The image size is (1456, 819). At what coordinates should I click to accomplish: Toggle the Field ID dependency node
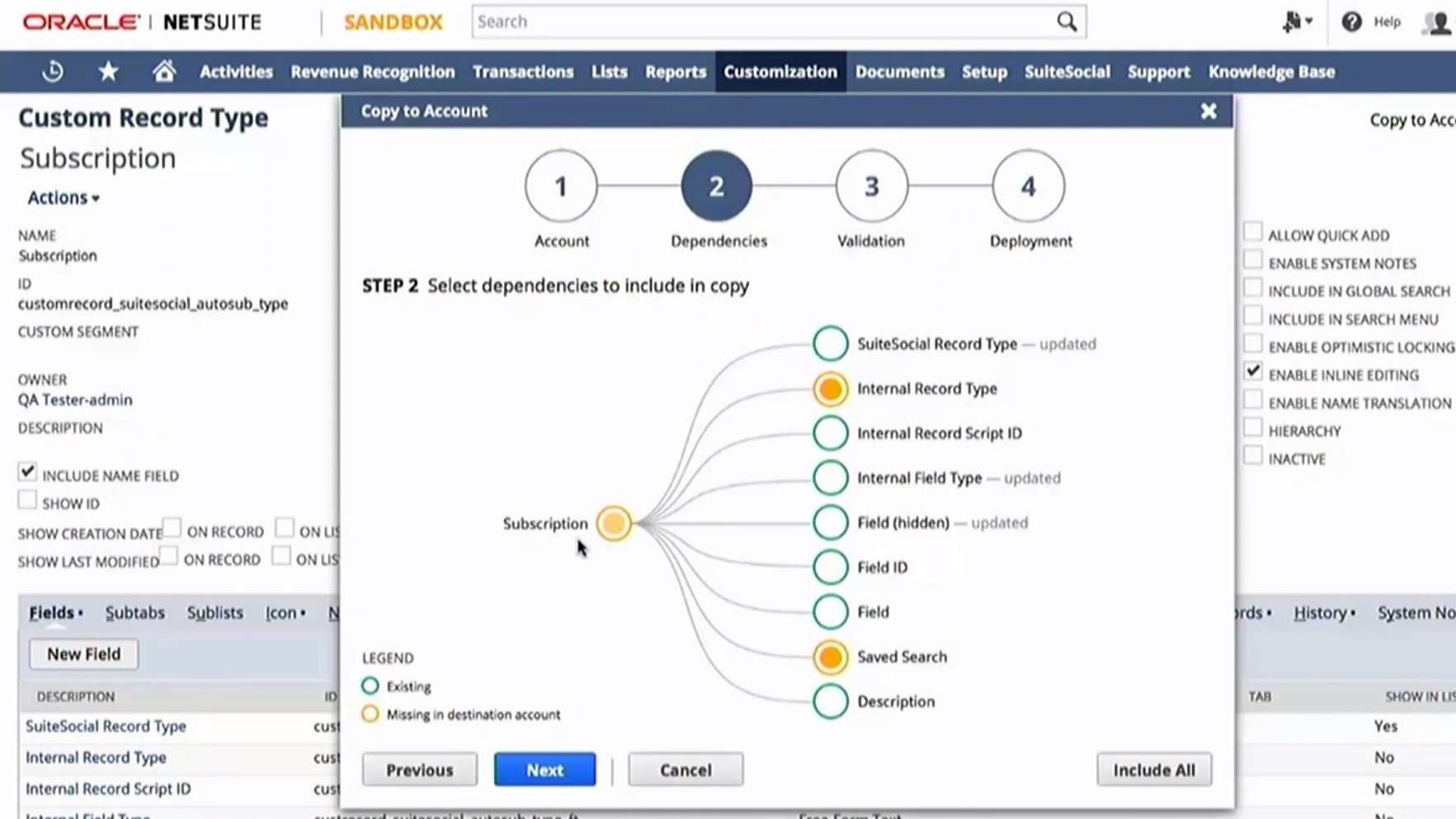pos(830,567)
